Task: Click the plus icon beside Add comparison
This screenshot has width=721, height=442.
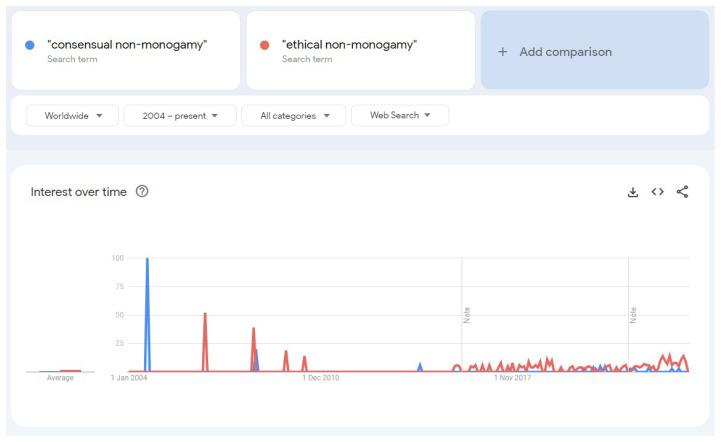Action: 503,52
